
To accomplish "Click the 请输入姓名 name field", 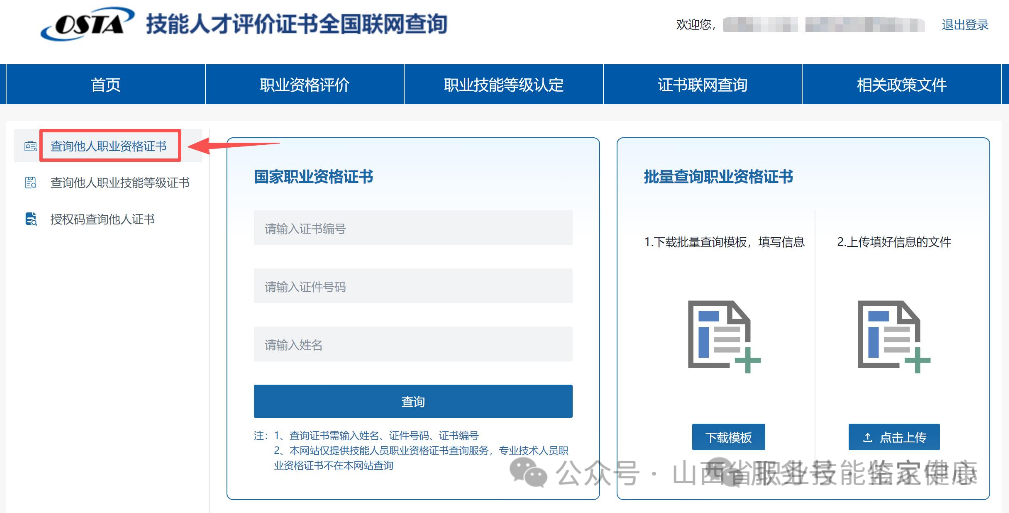I will point(413,344).
